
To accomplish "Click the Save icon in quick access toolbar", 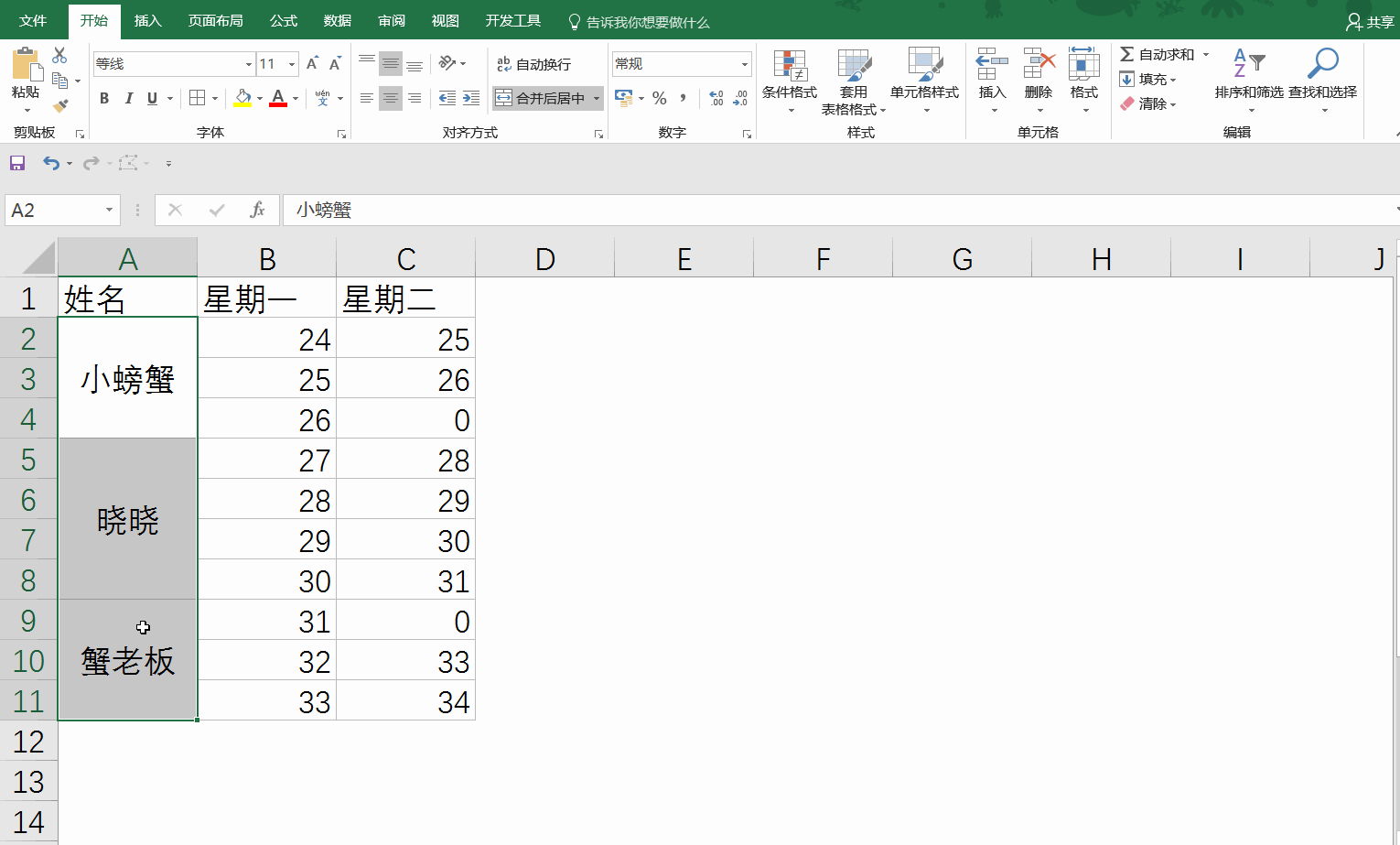I will click(17, 163).
